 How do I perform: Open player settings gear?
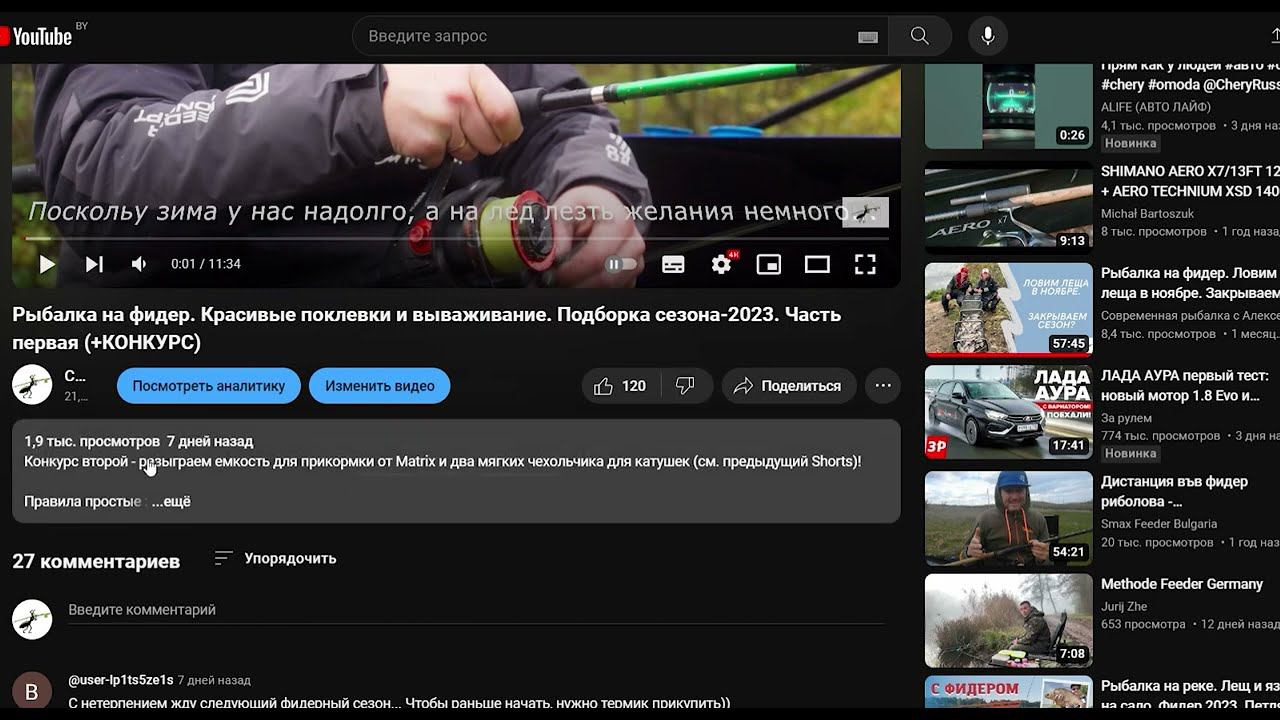(x=721, y=264)
